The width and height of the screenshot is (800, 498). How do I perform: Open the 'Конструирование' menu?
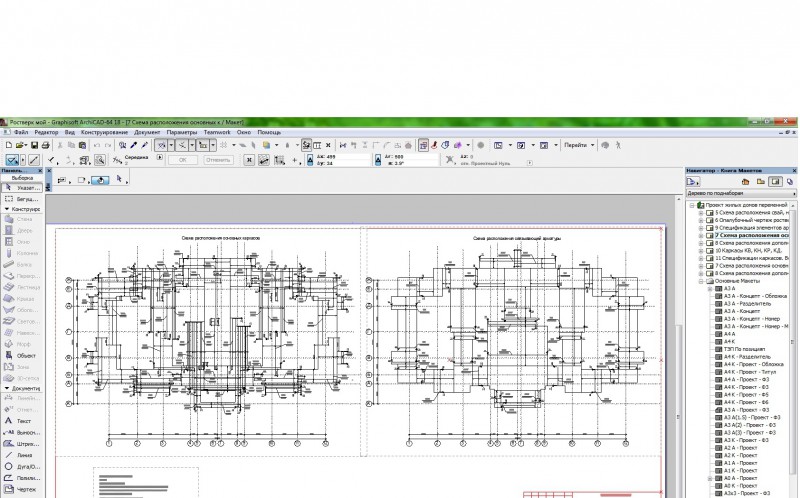click(105, 132)
